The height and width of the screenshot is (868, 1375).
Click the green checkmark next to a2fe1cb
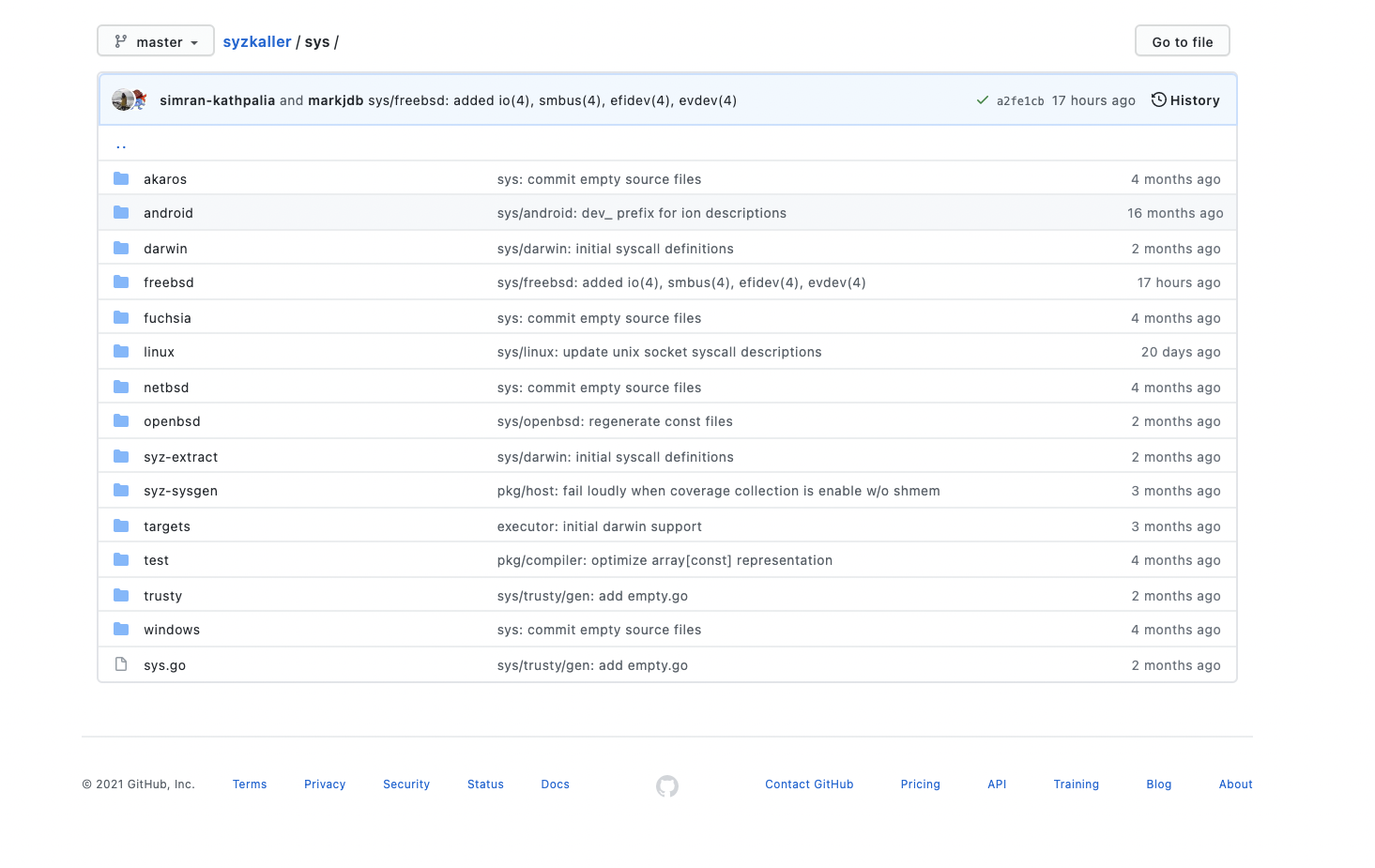[x=983, y=99]
